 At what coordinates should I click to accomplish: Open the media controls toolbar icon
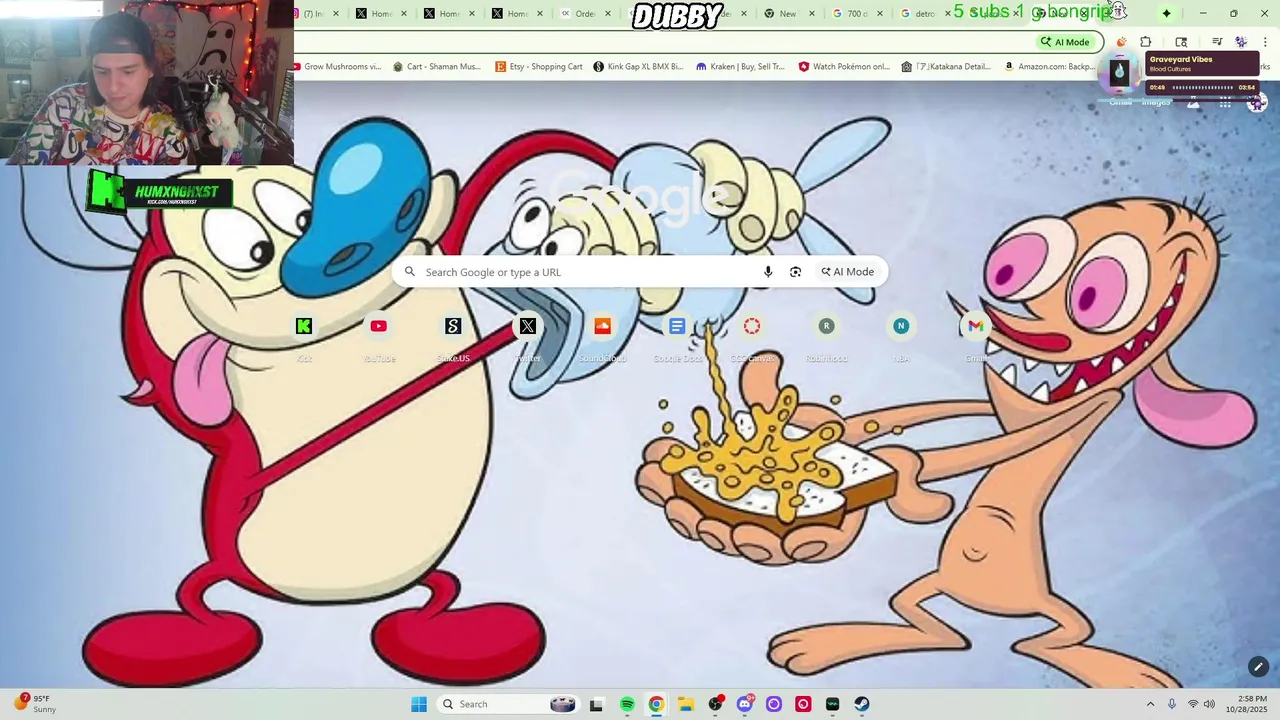1217,42
